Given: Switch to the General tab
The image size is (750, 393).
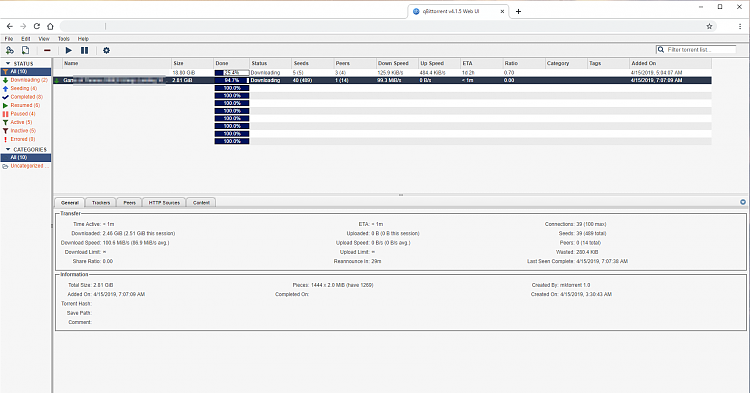Looking at the screenshot, I should 70,203.
